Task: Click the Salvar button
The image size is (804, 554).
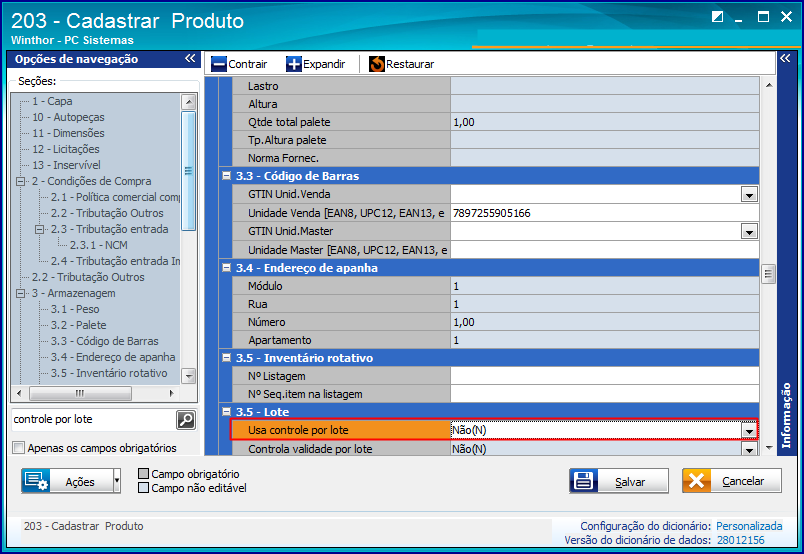Action: tap(619, 481)
